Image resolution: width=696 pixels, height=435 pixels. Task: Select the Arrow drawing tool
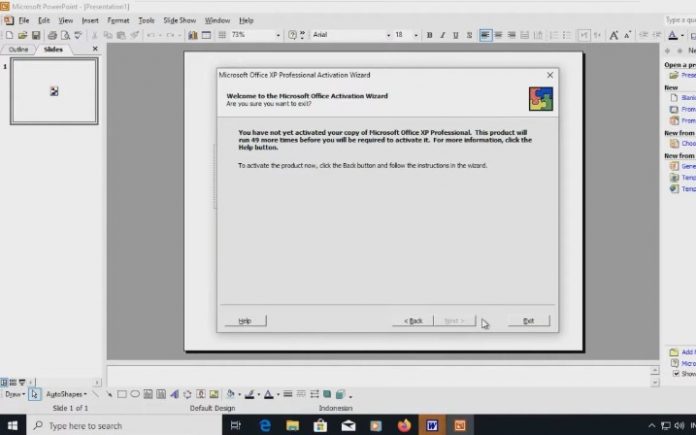coord(109,394)
